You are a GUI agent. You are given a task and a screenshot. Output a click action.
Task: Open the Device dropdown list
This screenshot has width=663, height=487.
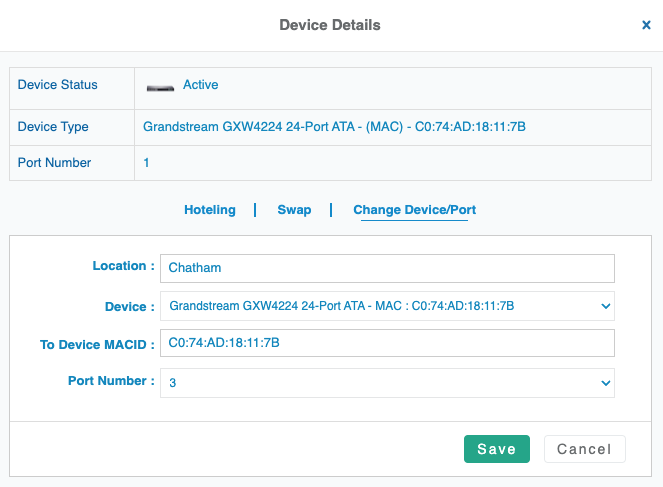coord(380,306)
